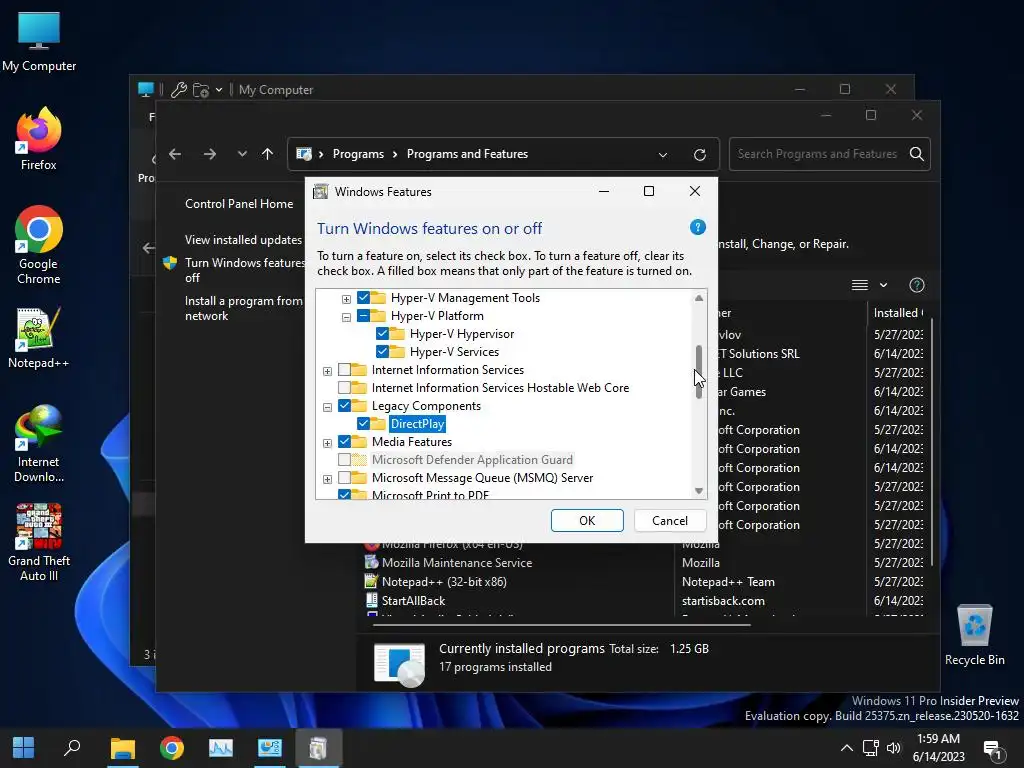Image resolution: width=1024 pixels, height=768 pixels.
Task: Click scroll down arrow in features list
Action: [699, 490]
